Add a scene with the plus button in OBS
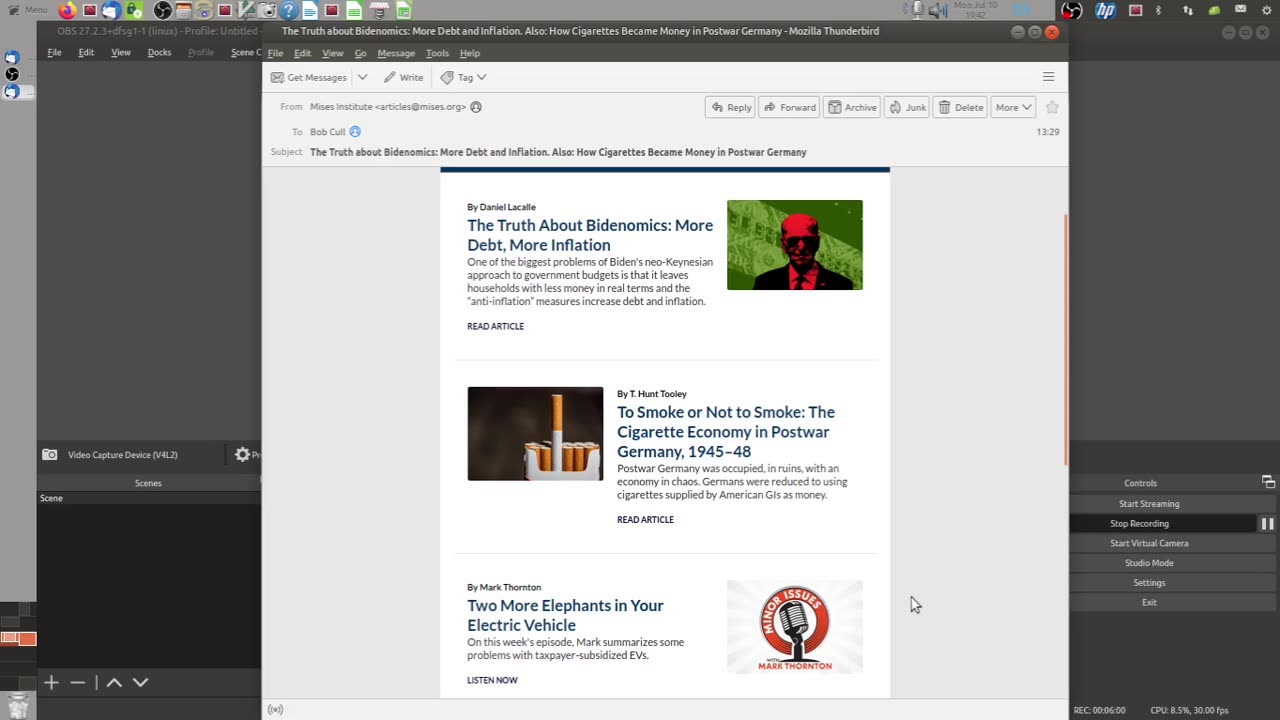Viewport: 1280px width, 720px height. tap(51, 682)
